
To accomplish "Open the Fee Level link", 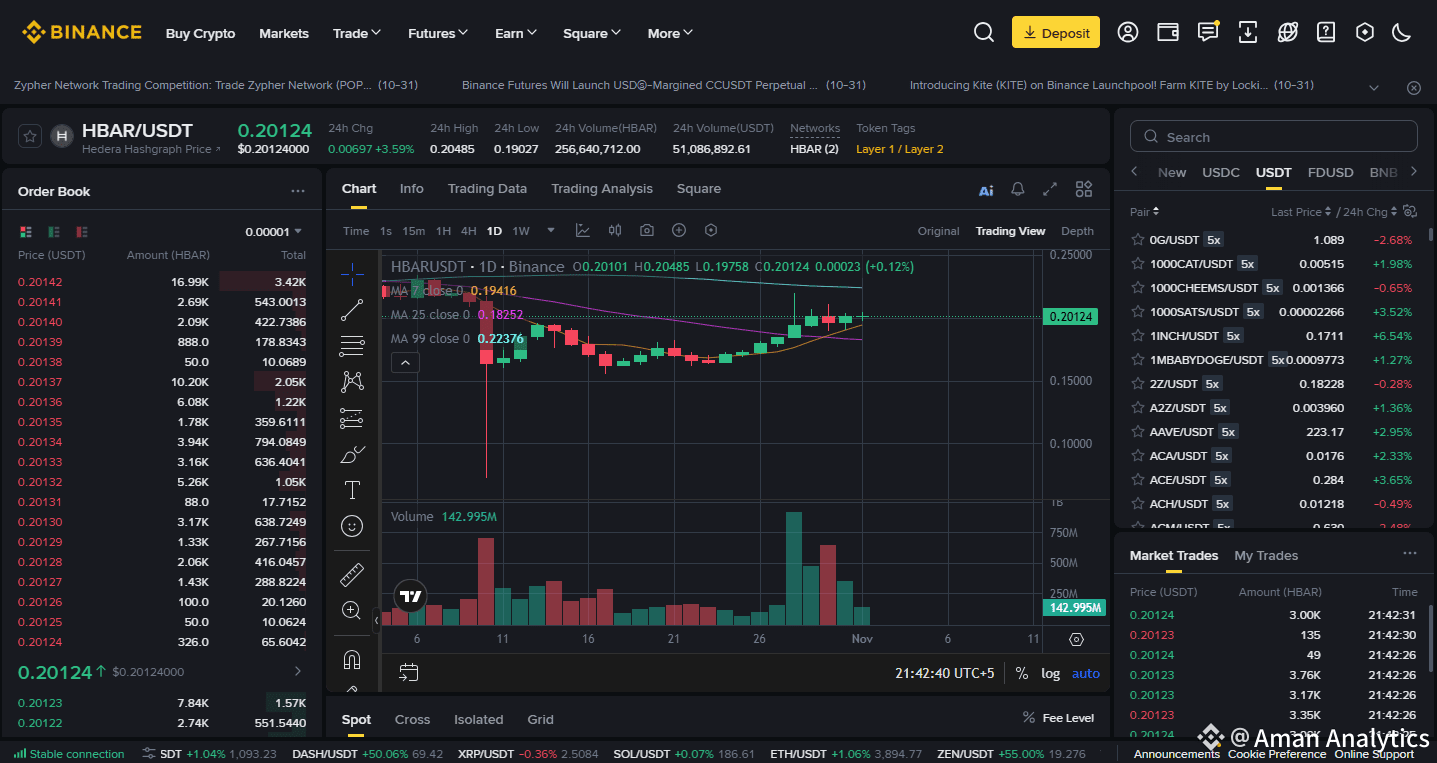I will (1058, 718).
